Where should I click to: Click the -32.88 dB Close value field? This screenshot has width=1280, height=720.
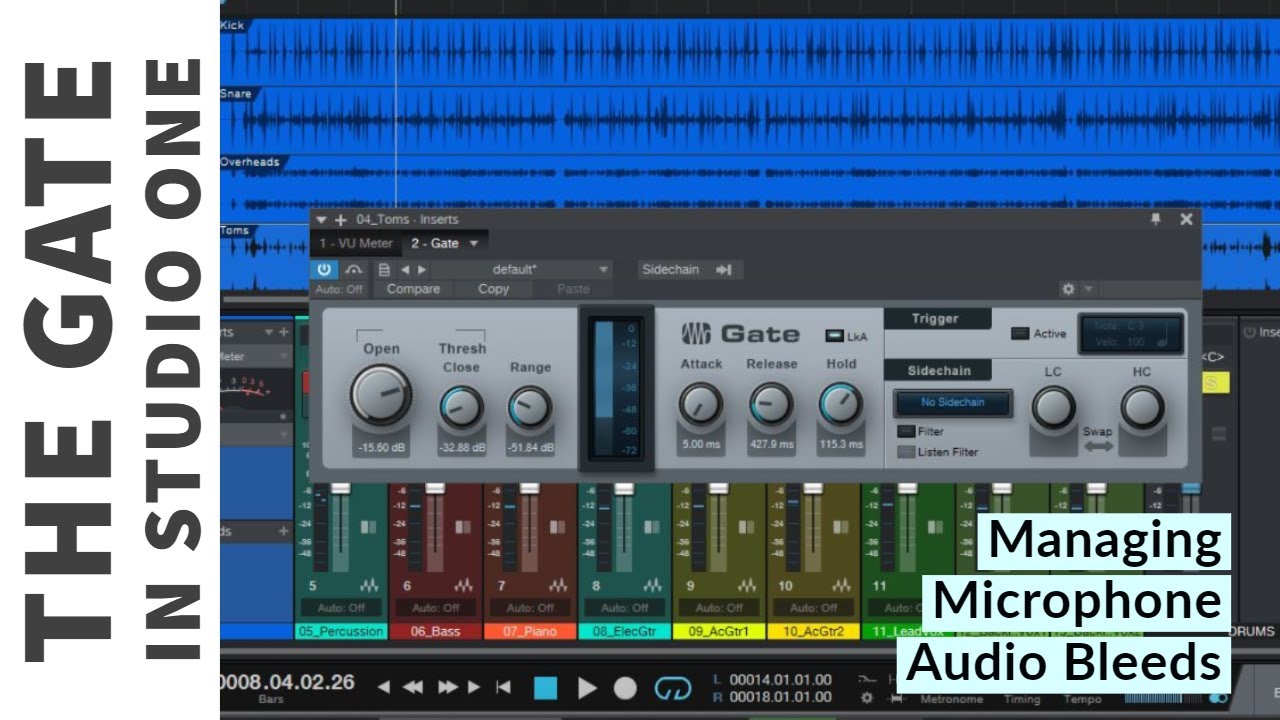[461, 448]
